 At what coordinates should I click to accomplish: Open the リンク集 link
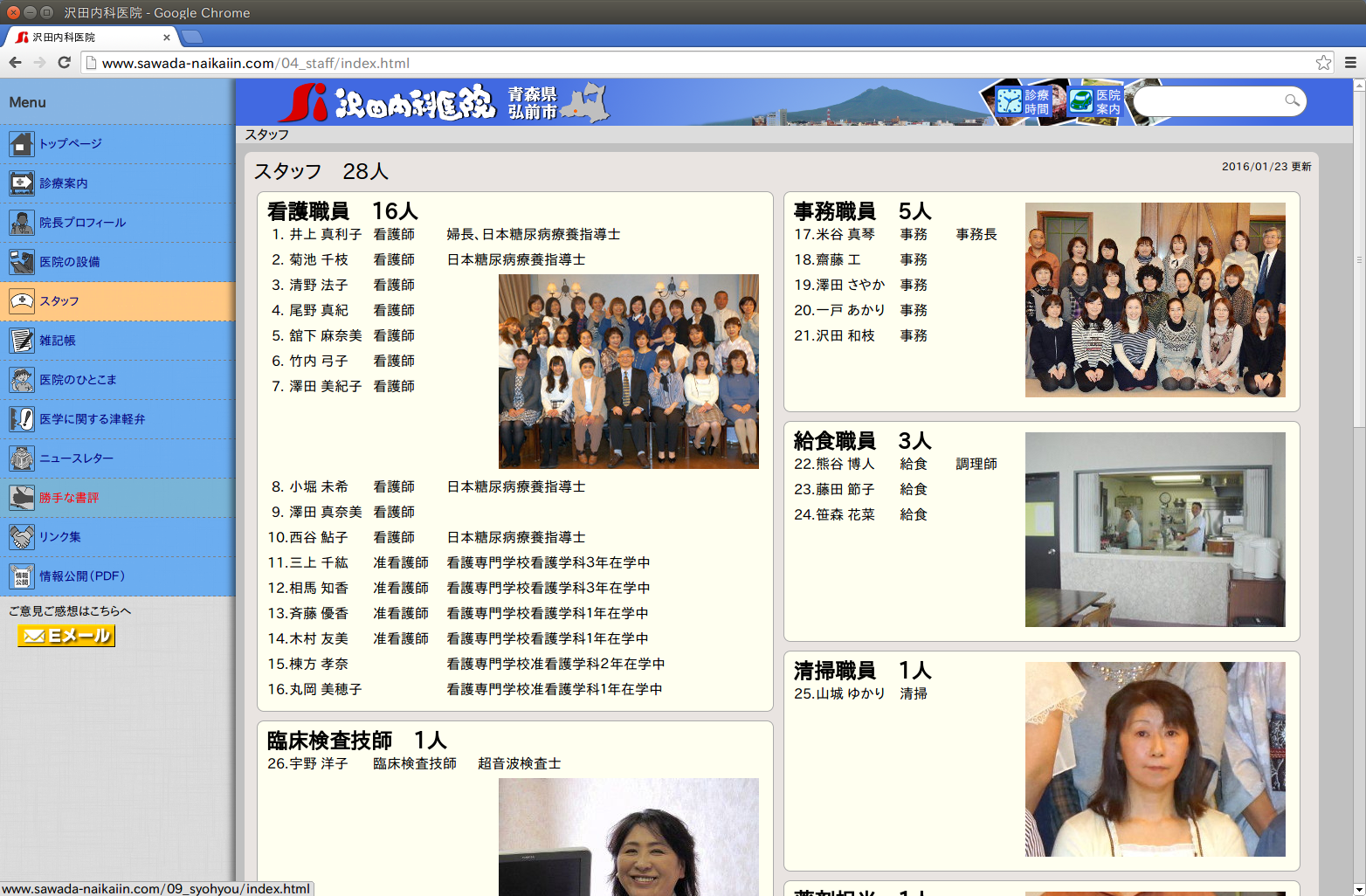coord(60,537)
